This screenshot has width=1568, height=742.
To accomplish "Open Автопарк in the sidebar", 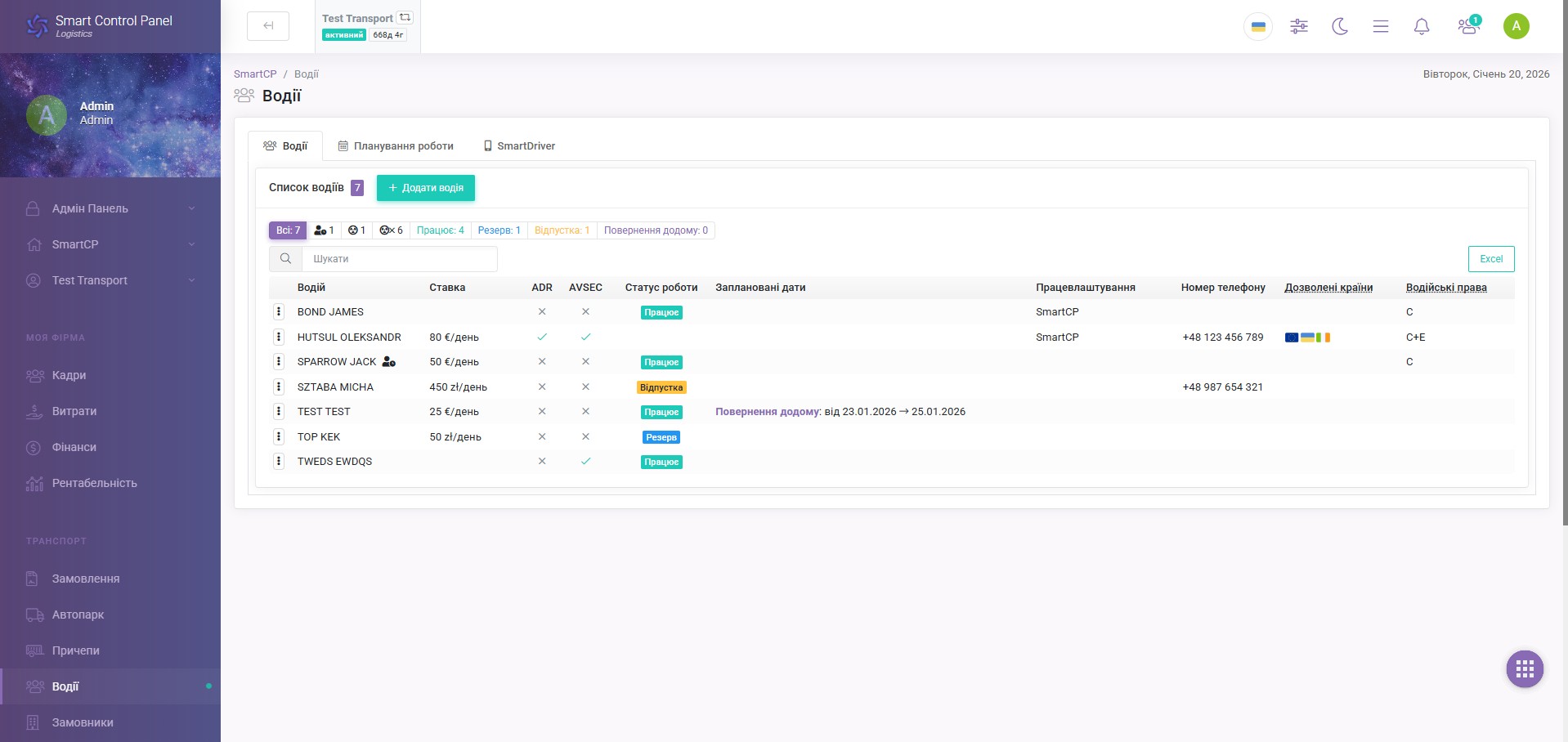I will coord(110,615).
